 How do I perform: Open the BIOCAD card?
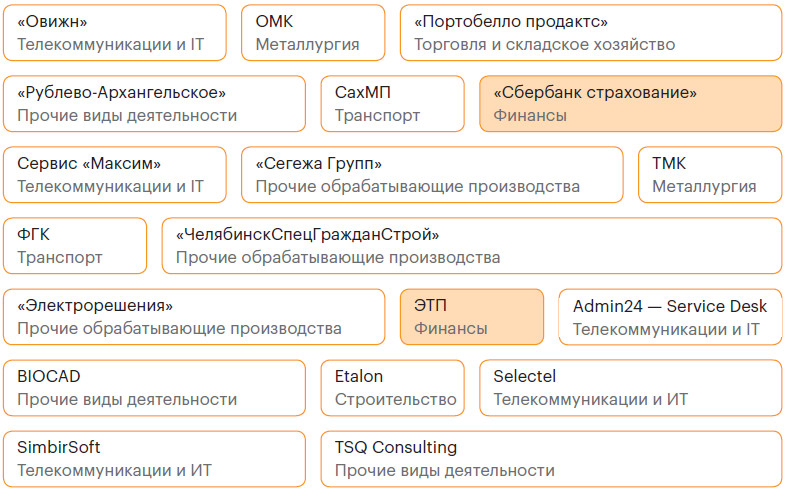[x=154, y=388]
